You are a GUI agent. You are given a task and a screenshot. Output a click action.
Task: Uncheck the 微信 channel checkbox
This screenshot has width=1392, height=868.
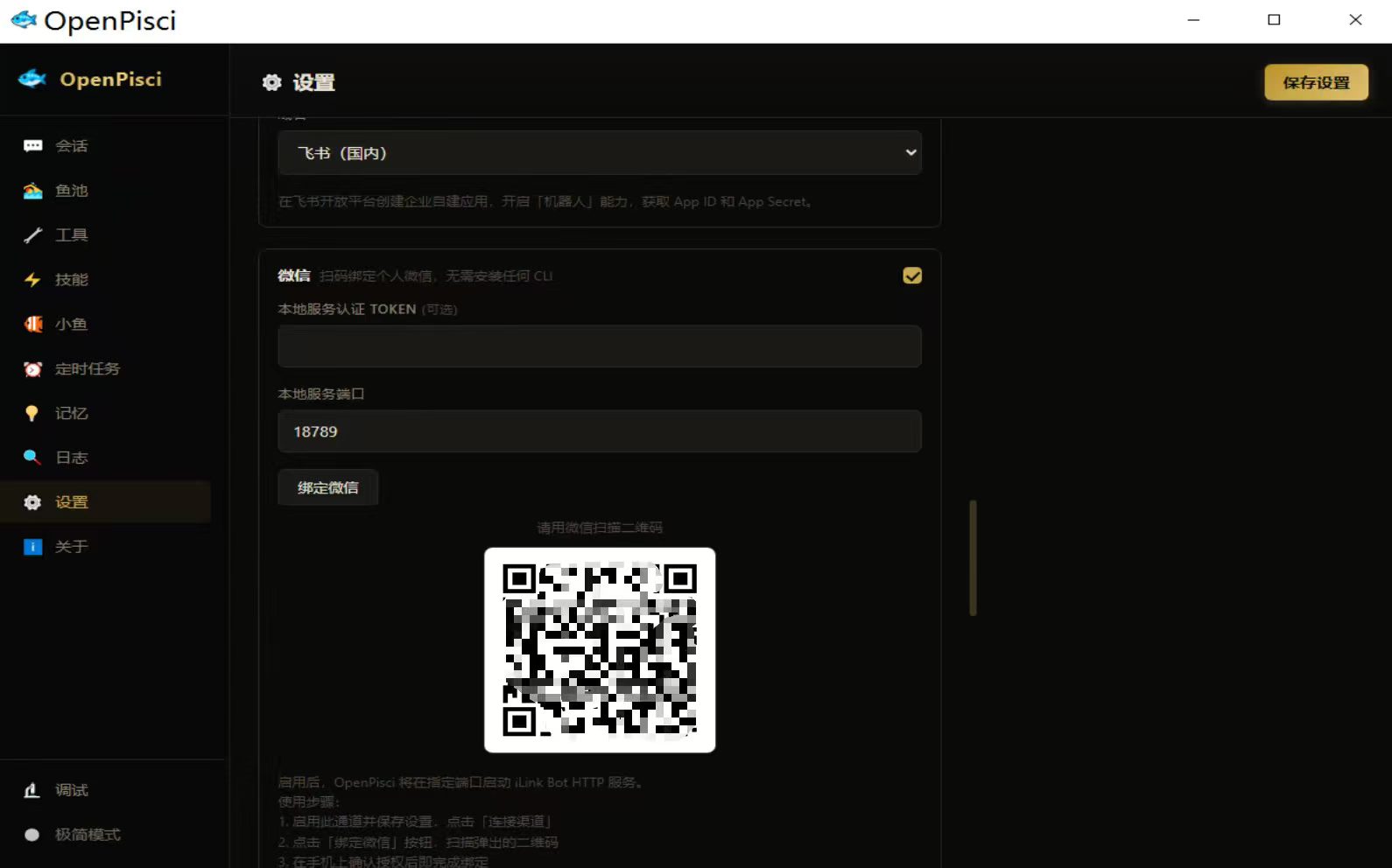click(x=912, y=276)
